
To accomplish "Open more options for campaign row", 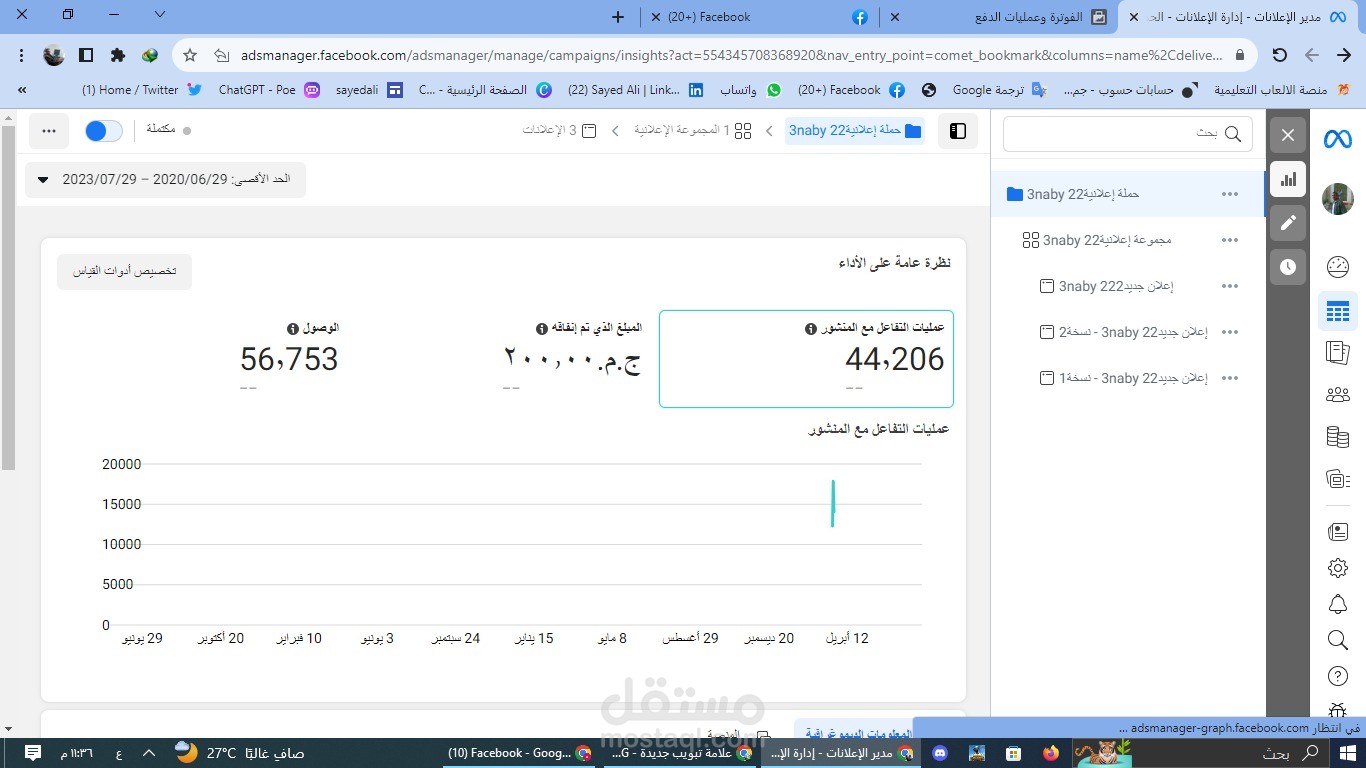I will pos(1230,194).
